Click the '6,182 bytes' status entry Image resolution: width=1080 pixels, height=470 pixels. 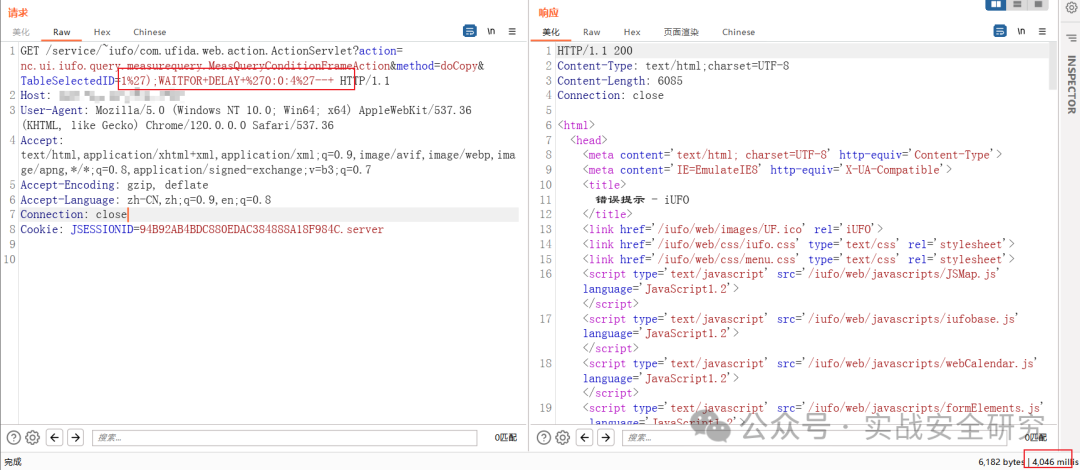click(x=1000, y=461)
